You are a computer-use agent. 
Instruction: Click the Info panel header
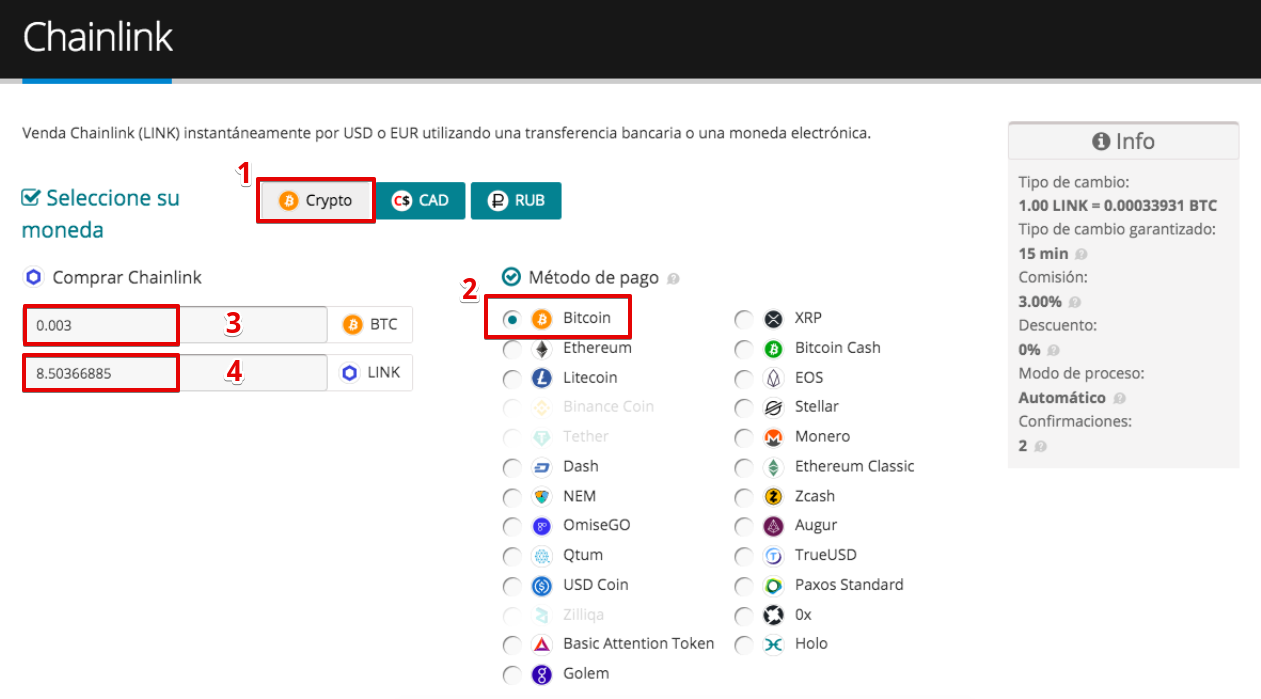click(x=1123, y=141)
